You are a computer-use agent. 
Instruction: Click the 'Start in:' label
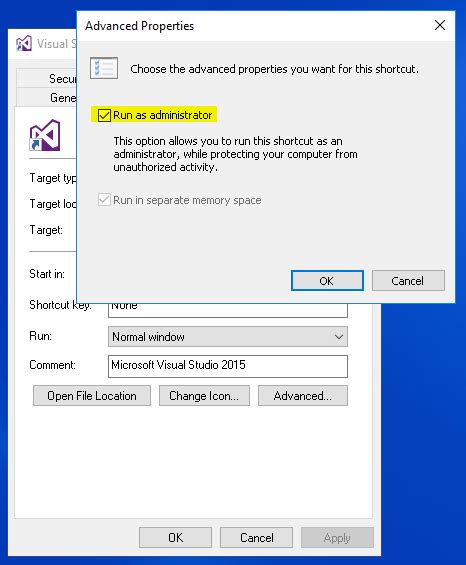click(47, 274)
